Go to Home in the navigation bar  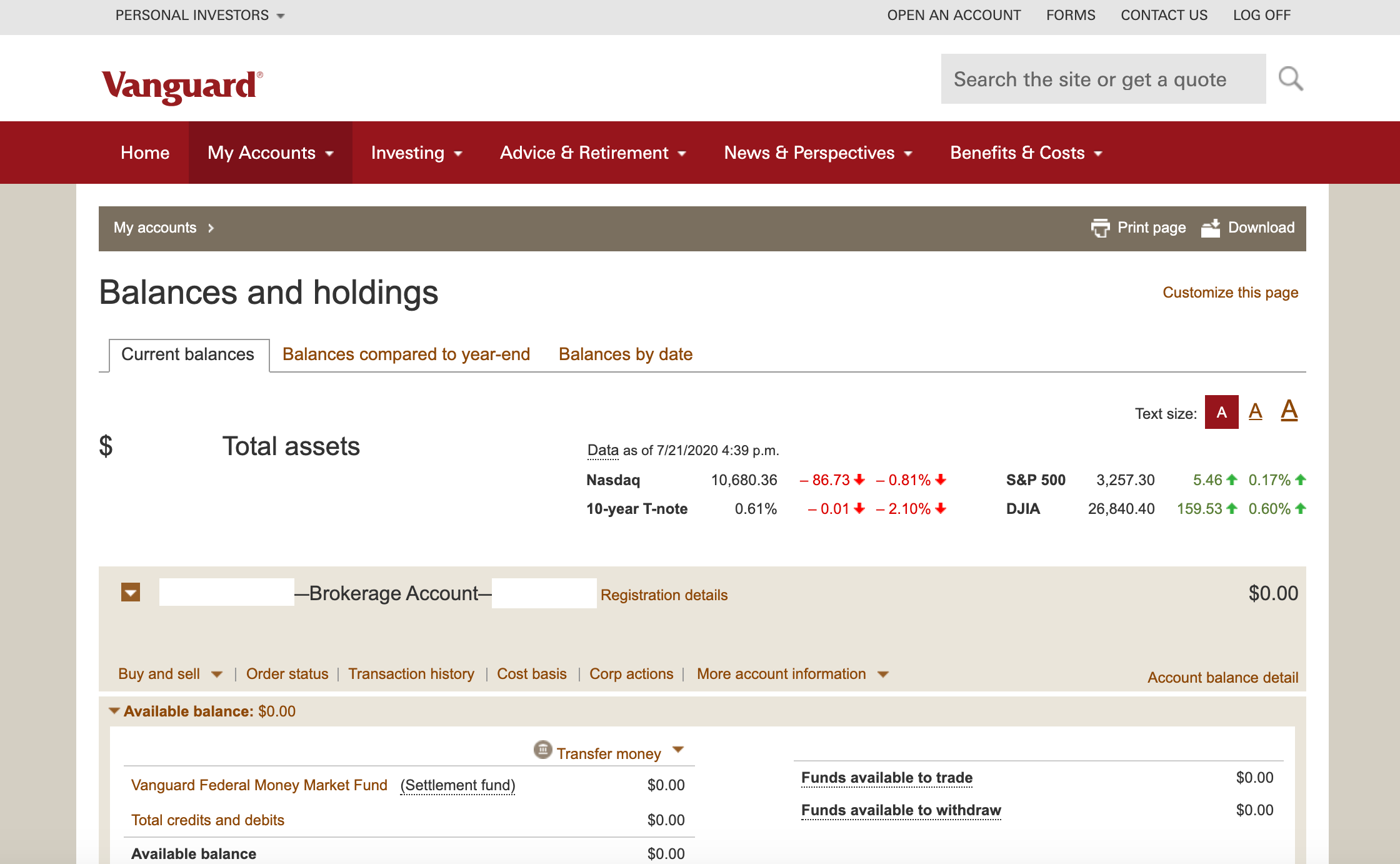[145, 153]
